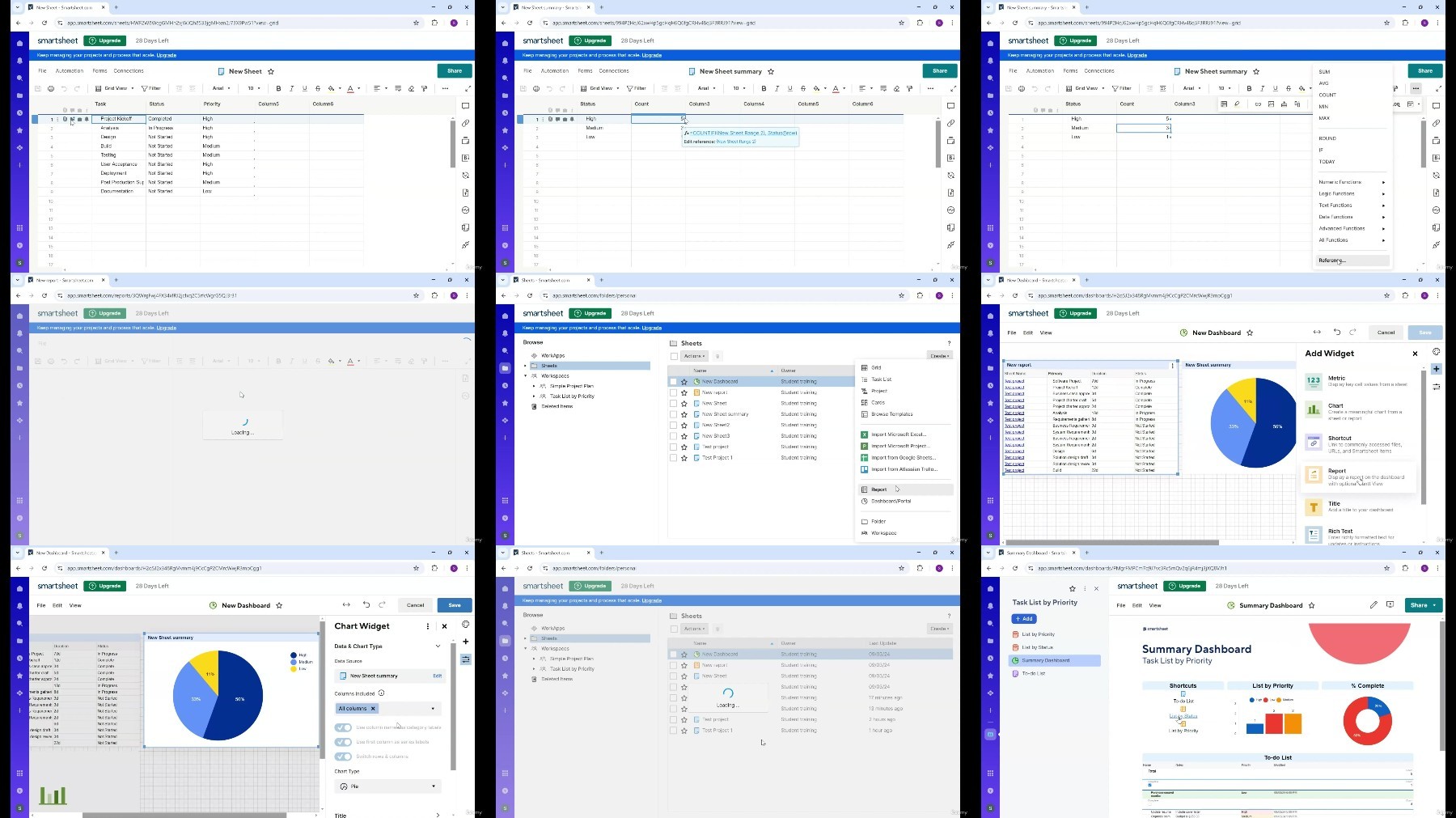Toggle the first column as series labels switch
The width and height of the screenshot is (1456, 818).
pos(343,742)
